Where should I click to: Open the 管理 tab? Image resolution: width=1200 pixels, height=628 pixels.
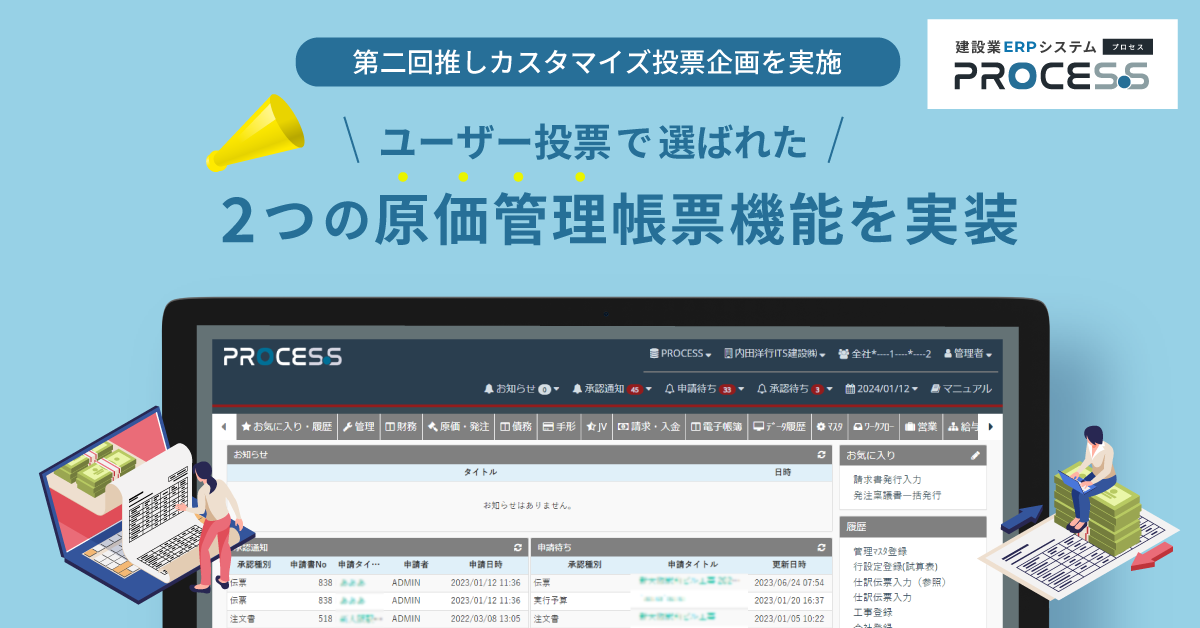pyautogui.click(x=358, y=426)
